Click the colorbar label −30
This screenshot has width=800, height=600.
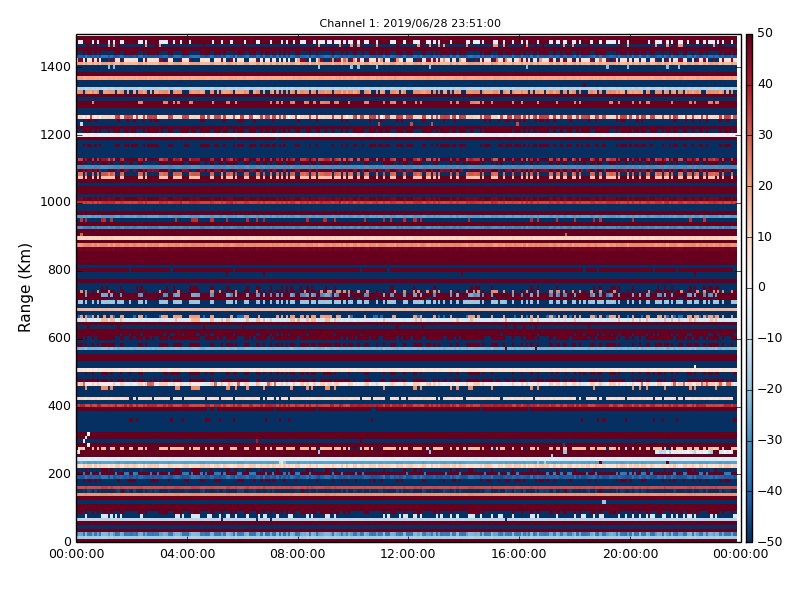click(769, 440)
